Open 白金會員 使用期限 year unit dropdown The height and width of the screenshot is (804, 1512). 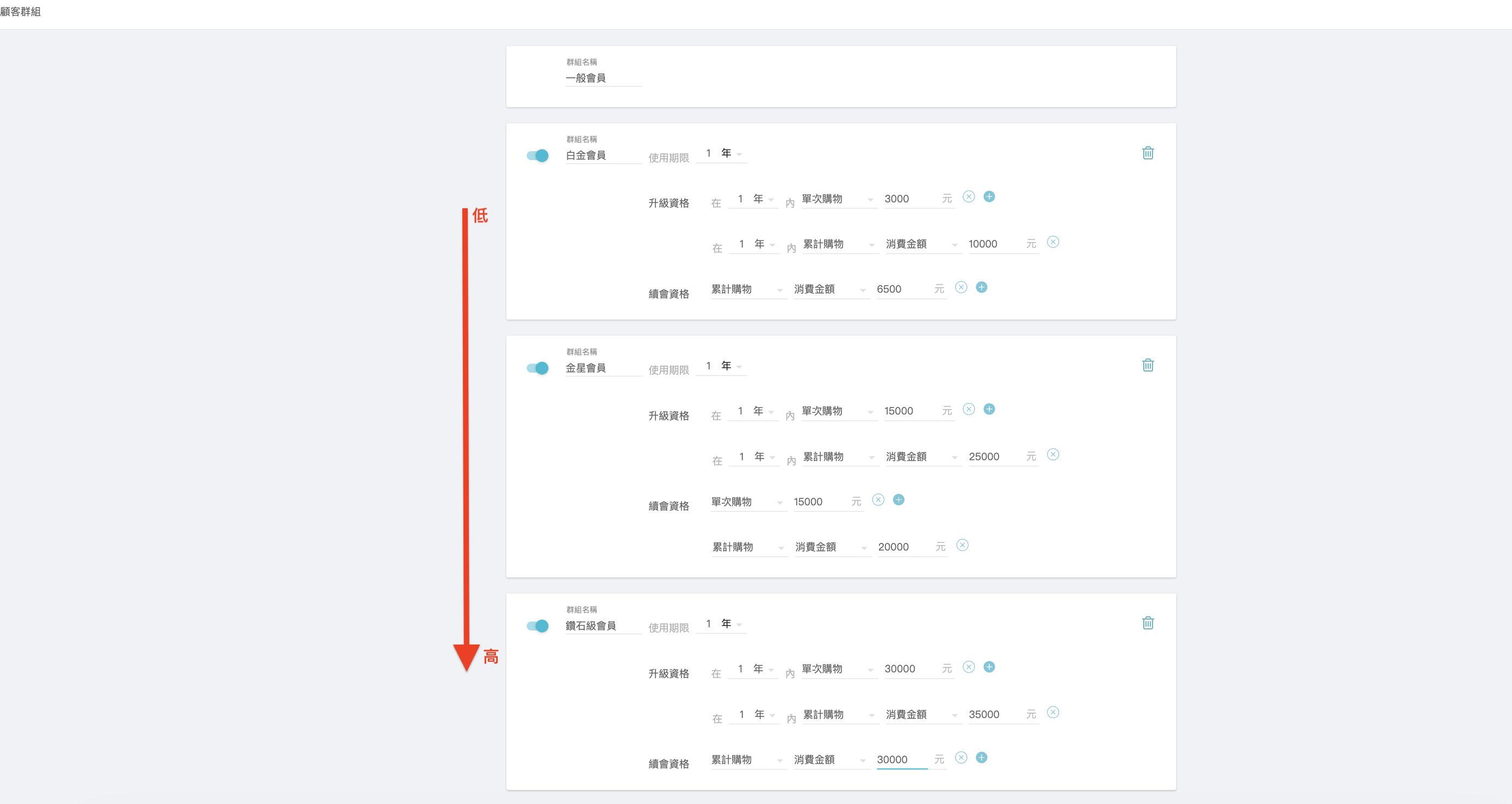point(732,154)
